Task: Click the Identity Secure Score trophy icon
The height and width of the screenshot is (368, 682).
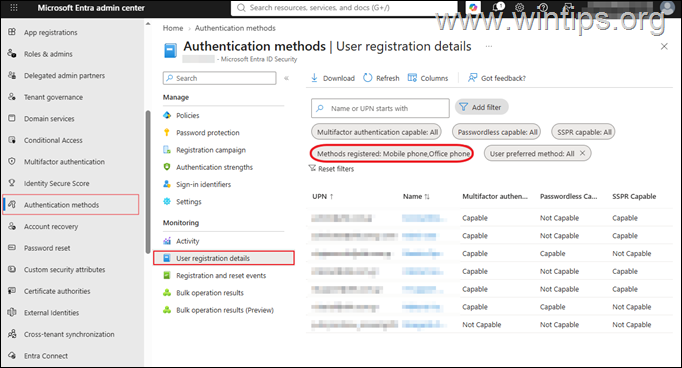Action: 12,183
